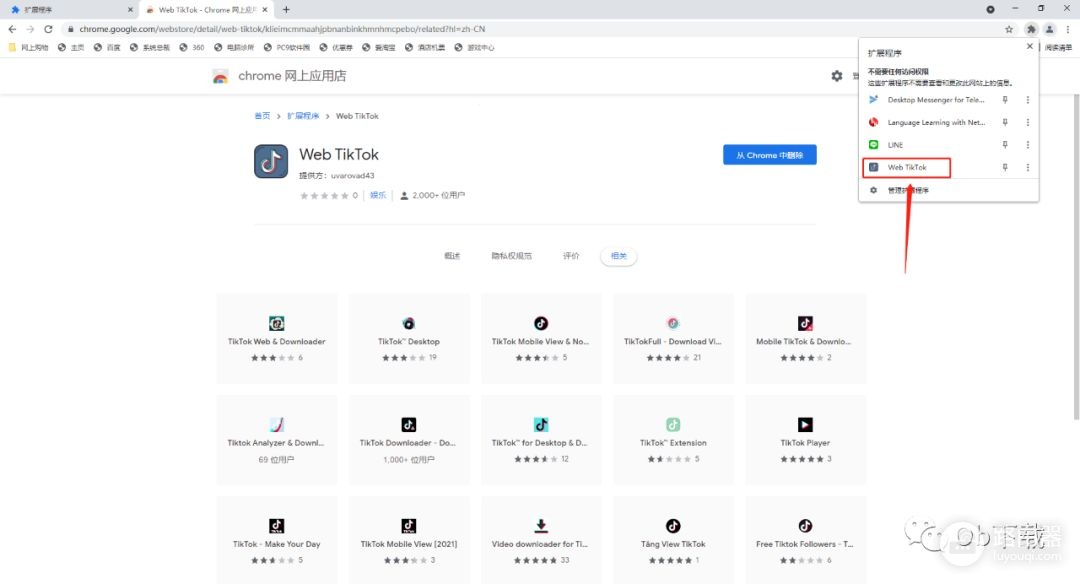
Task: Click the Mobile TikTok & Downlo... icon
Action: (805, 323)
